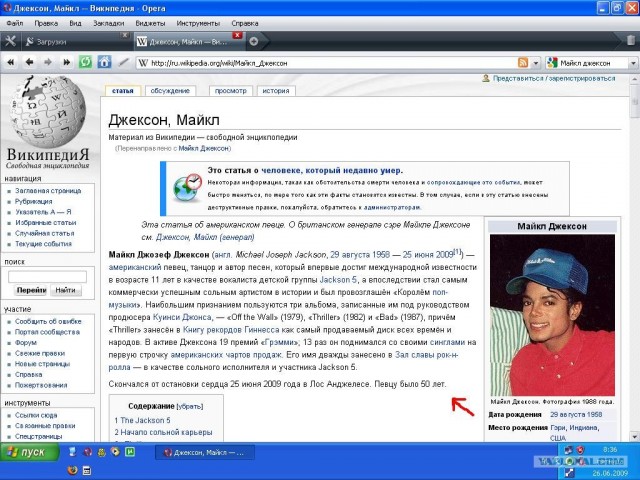Click the rewind navigation button
This screenshot has height=480, width=640.
pos(11,62)
